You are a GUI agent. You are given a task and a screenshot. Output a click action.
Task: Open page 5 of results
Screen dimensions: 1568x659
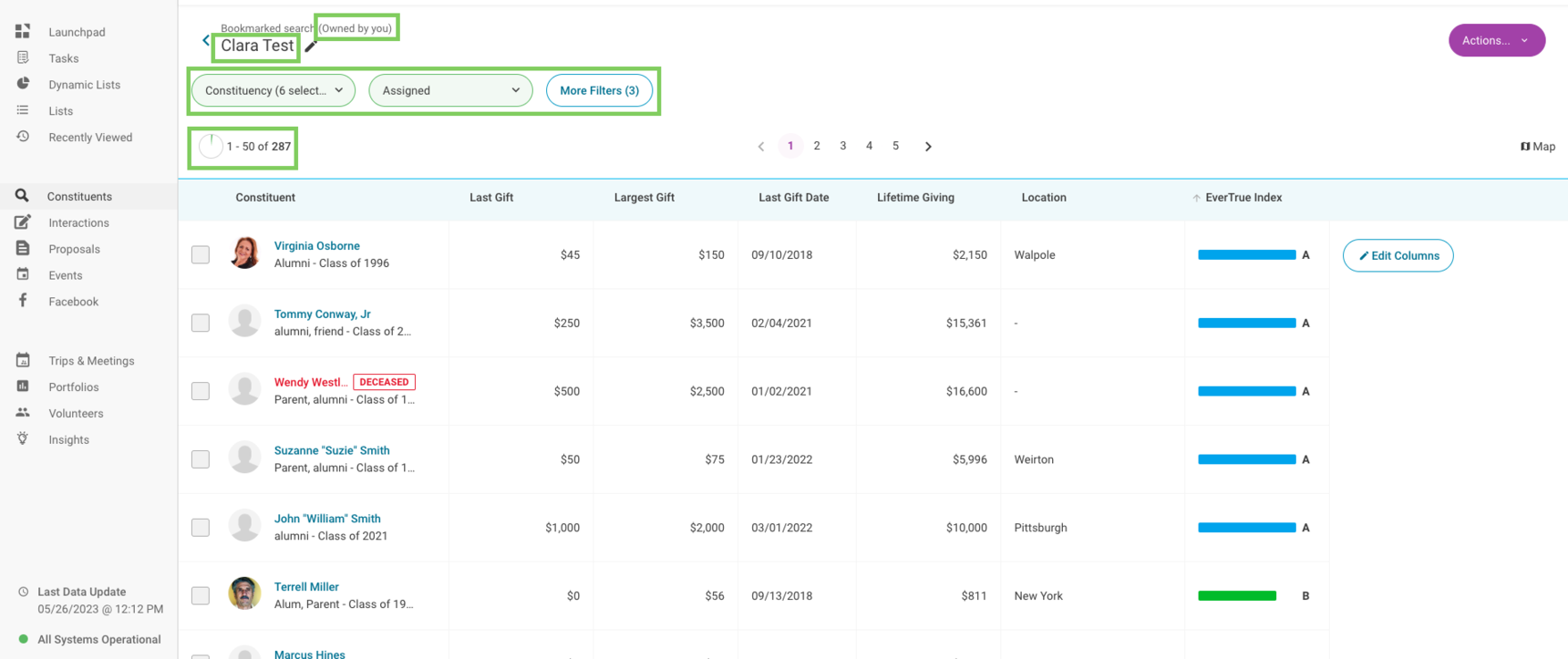[895, 146]
